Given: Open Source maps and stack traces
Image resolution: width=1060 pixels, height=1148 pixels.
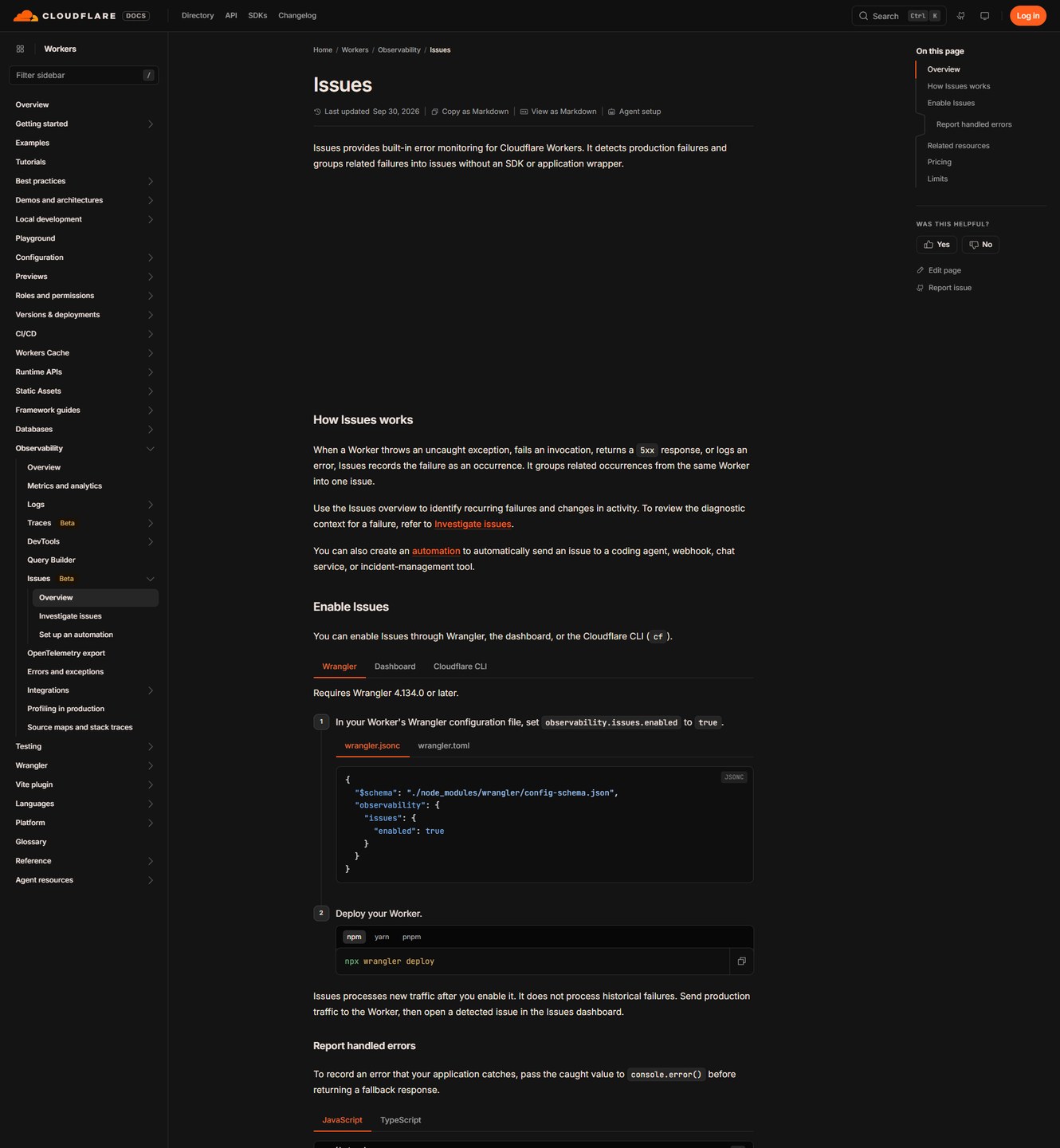Looking at the screenshot, I should (80, 728).
